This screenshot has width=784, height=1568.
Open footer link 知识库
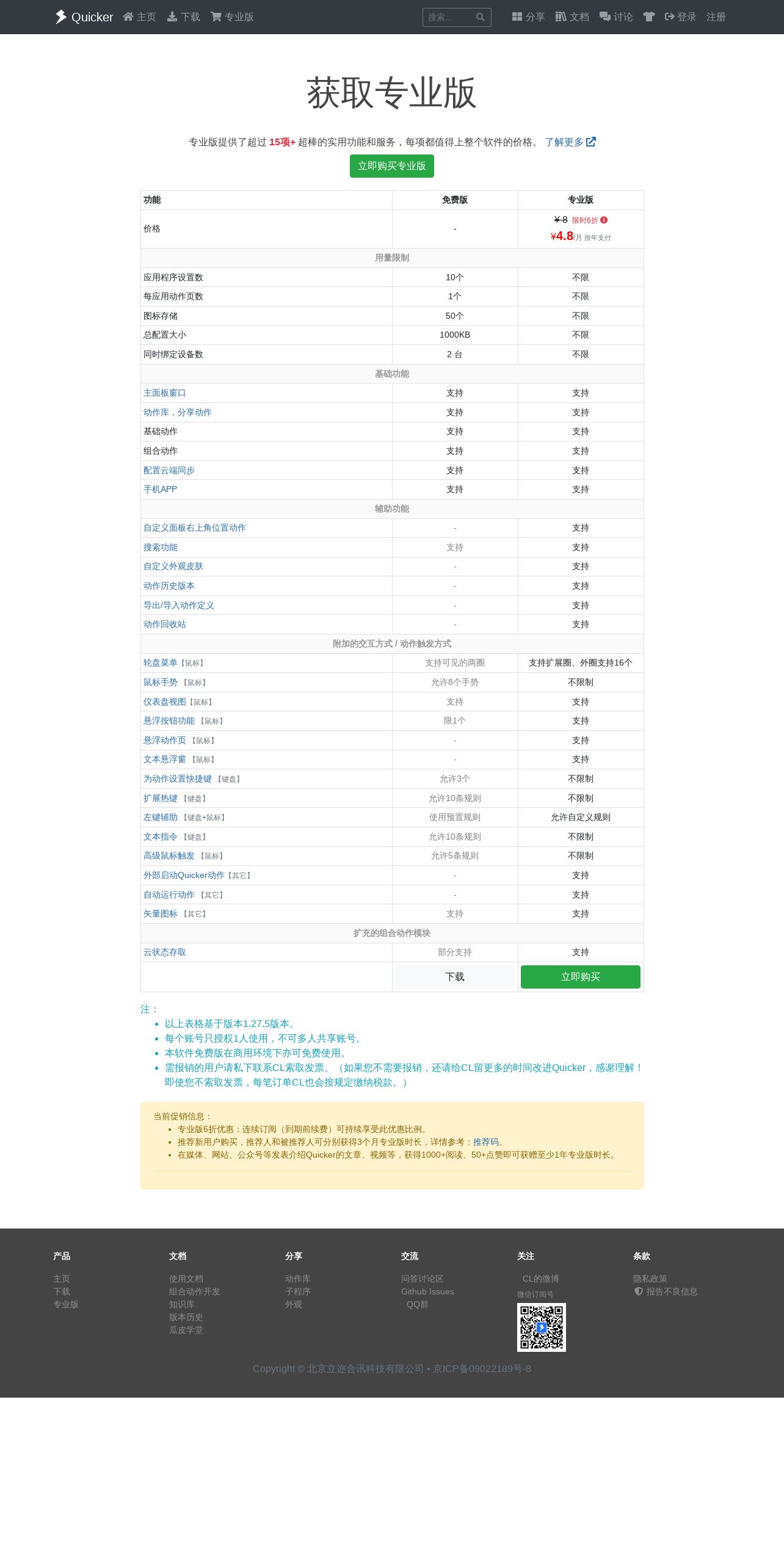[x=182, y=1304]
